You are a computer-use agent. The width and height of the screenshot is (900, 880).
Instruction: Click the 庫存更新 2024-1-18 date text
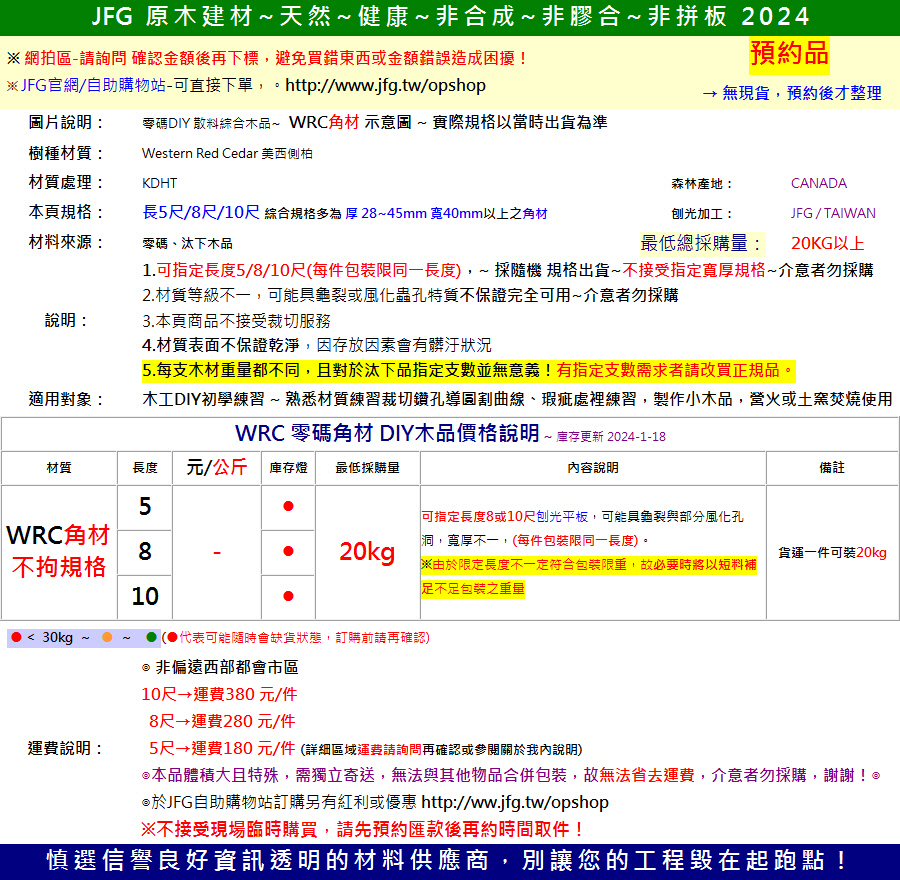pos(611,437)
